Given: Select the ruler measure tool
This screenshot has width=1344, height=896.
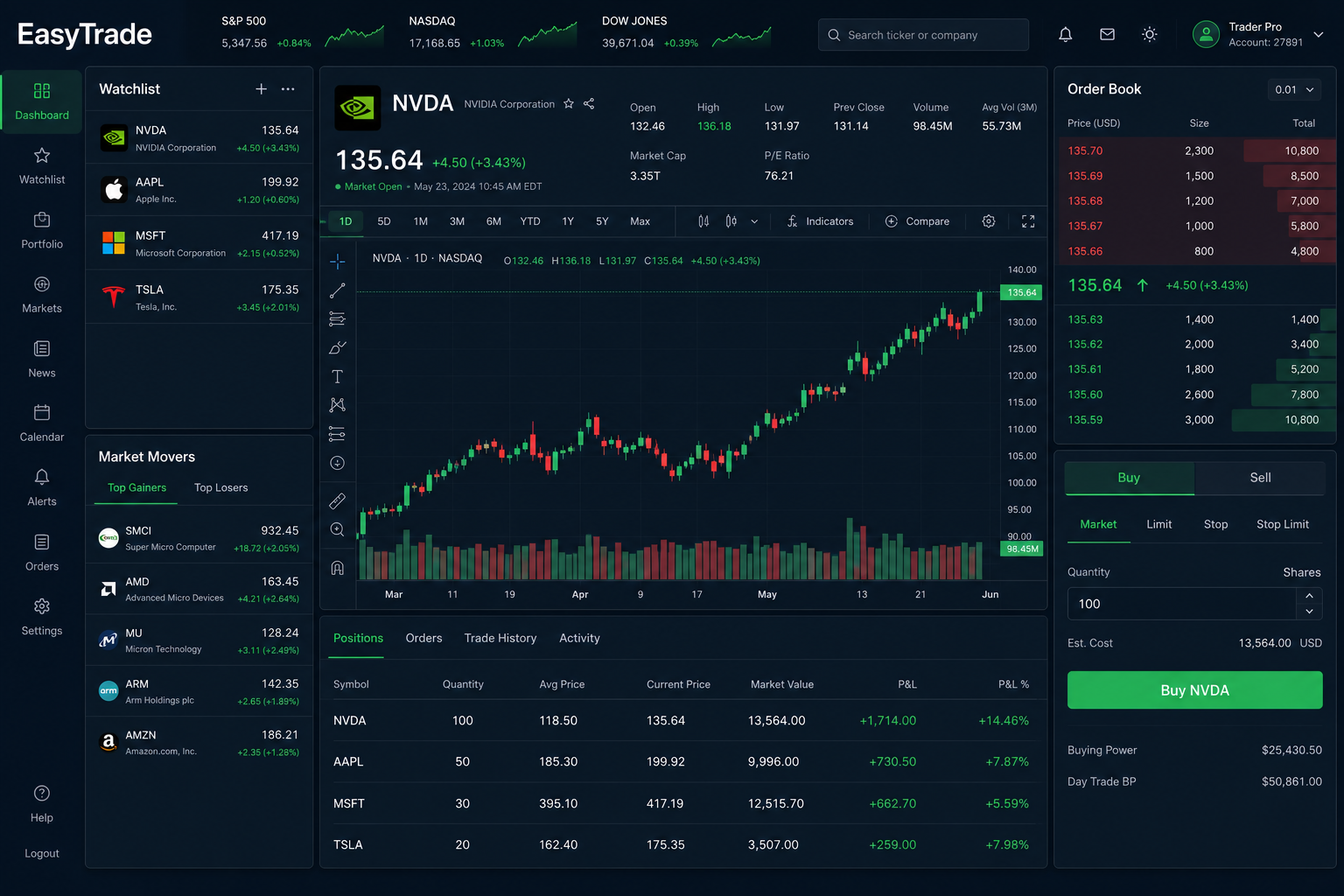Looking at the screenshot, I should coord(337,500).
